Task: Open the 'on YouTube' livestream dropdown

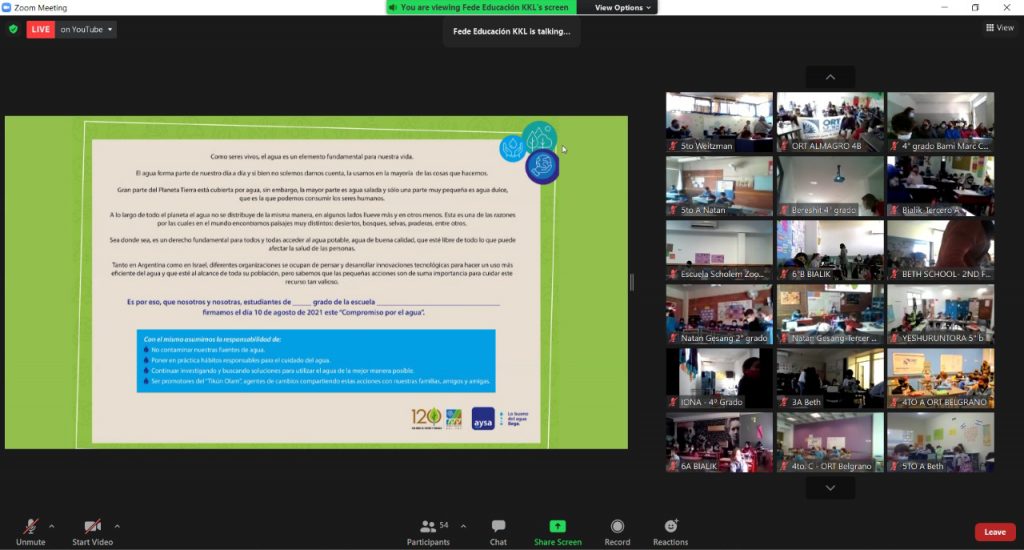Action: (x=86, y=29)
